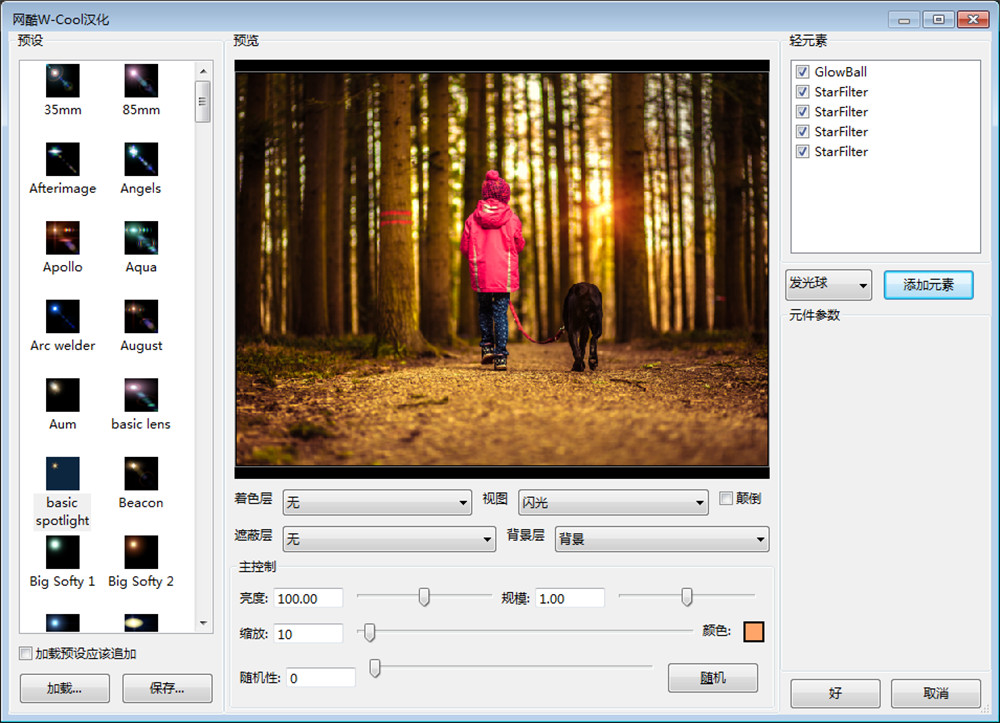
Task: Select the Angels flare preset
Action: (141, 159)
